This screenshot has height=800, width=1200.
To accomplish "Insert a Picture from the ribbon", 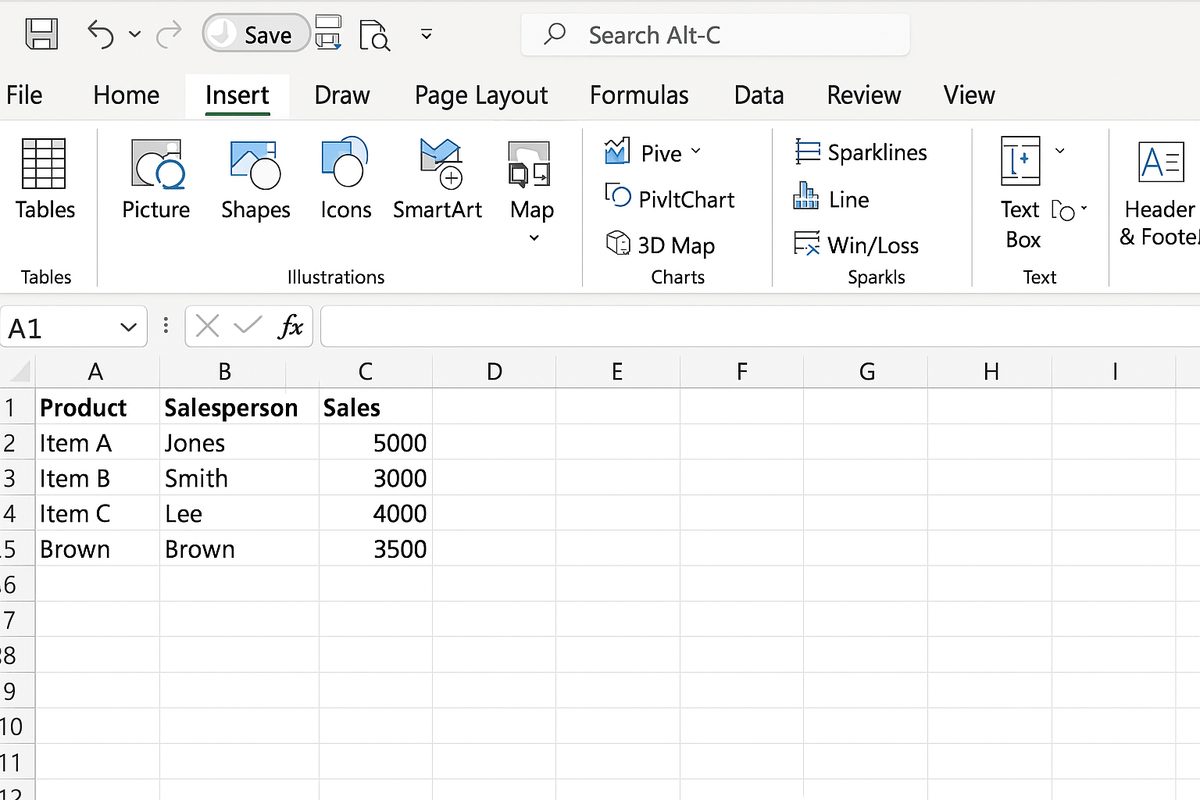I will coord(156,180).
